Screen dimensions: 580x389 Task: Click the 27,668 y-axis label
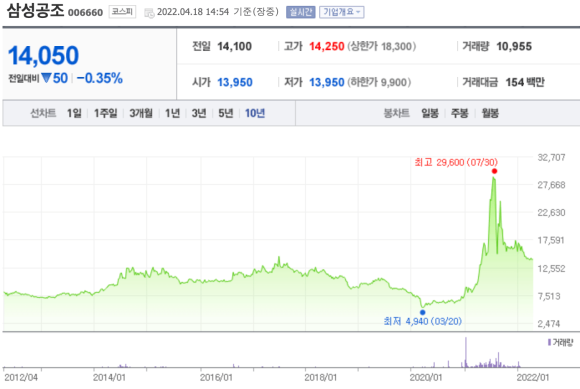click(x=552, y=185)
